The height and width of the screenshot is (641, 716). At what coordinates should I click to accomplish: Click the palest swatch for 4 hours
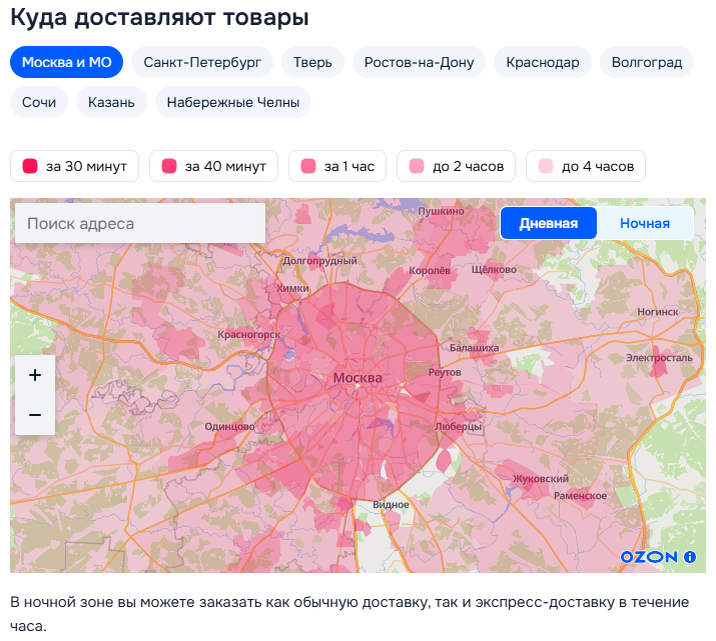coord(546,166)
